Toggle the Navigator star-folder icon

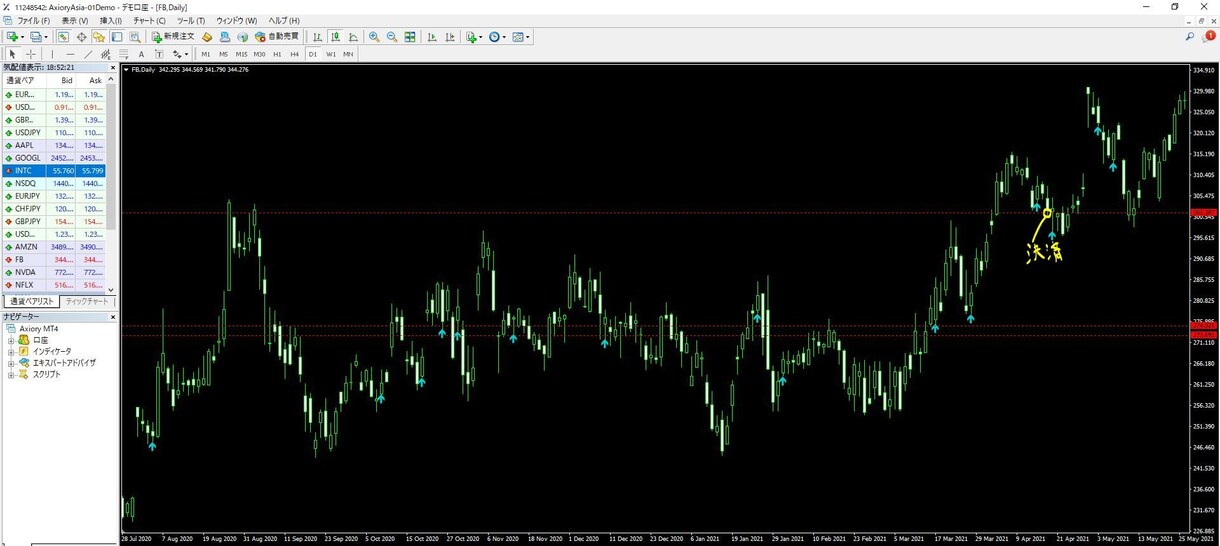click(99, 37)
